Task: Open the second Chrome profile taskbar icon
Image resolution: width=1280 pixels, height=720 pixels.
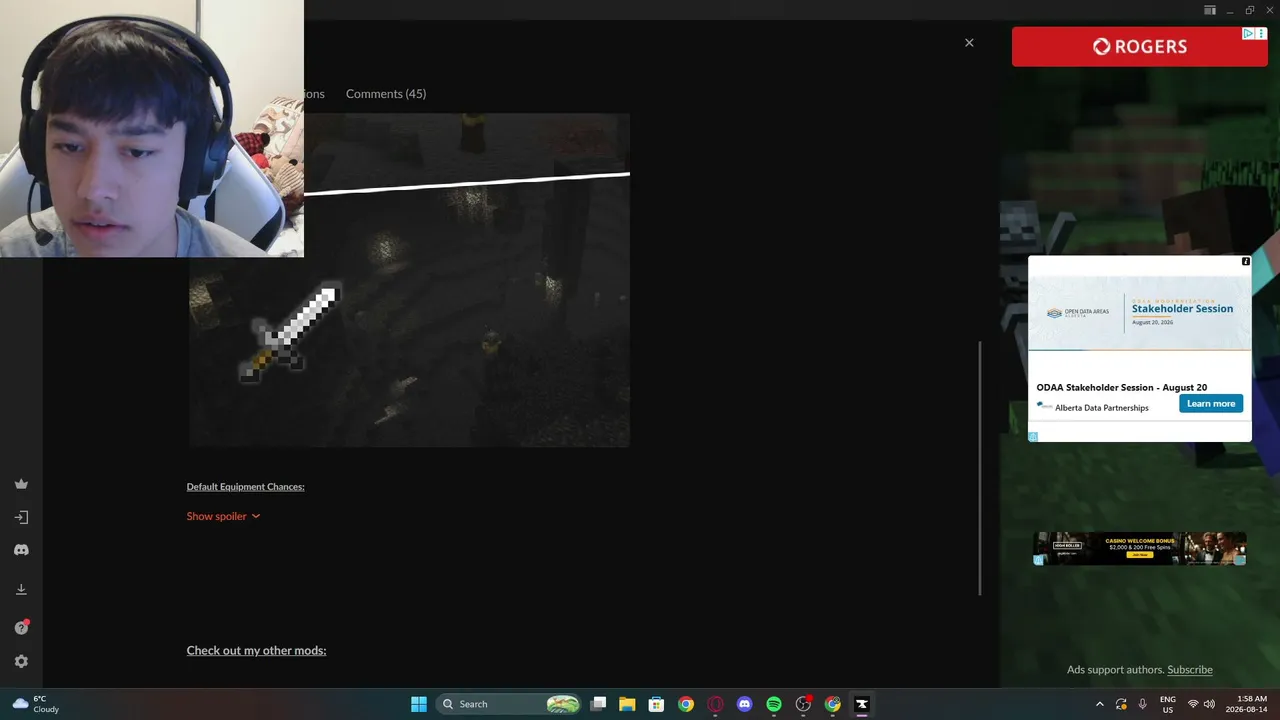Action: click(x=832, y=704)
